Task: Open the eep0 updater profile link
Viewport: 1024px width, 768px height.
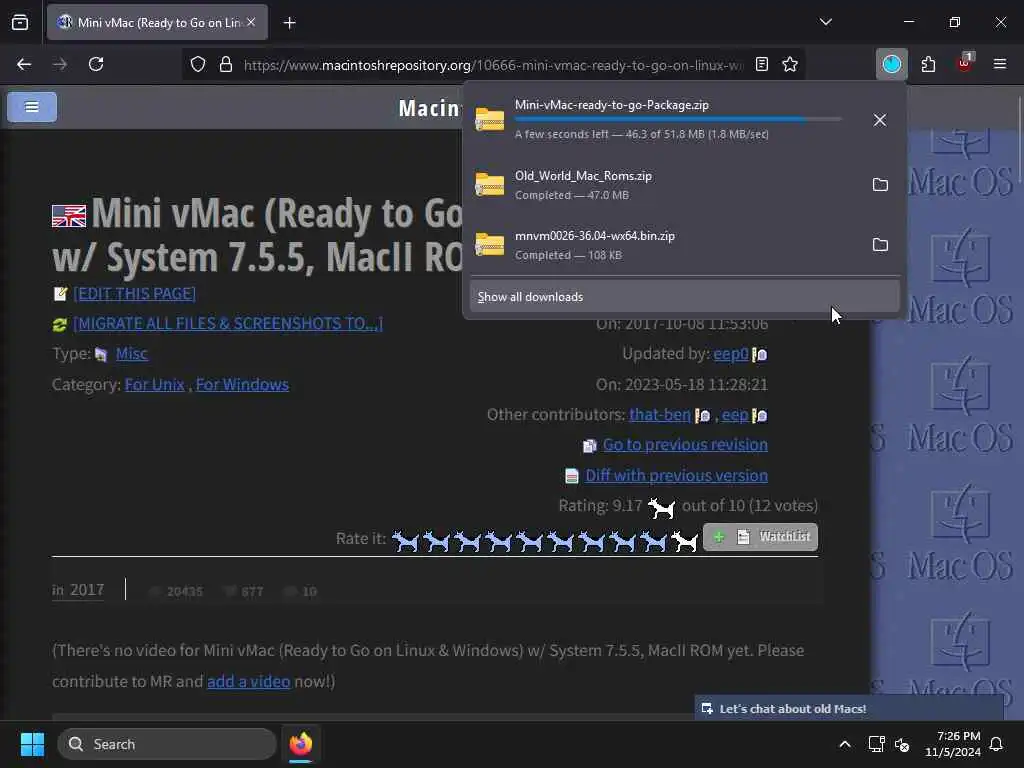Action: (731, 354)
